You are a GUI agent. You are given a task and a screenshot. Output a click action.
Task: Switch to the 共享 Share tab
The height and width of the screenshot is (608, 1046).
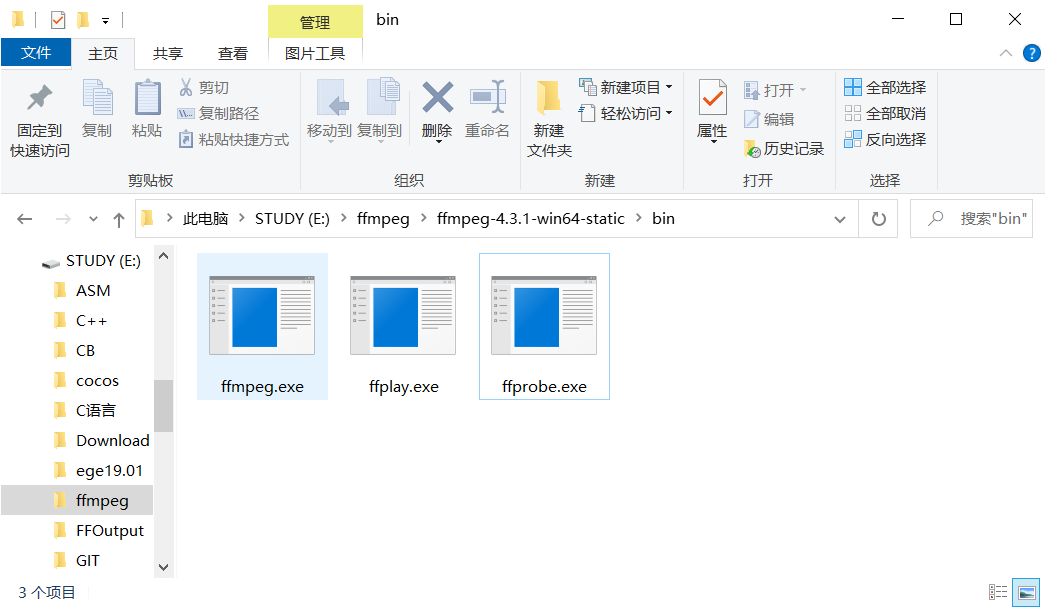167,53
